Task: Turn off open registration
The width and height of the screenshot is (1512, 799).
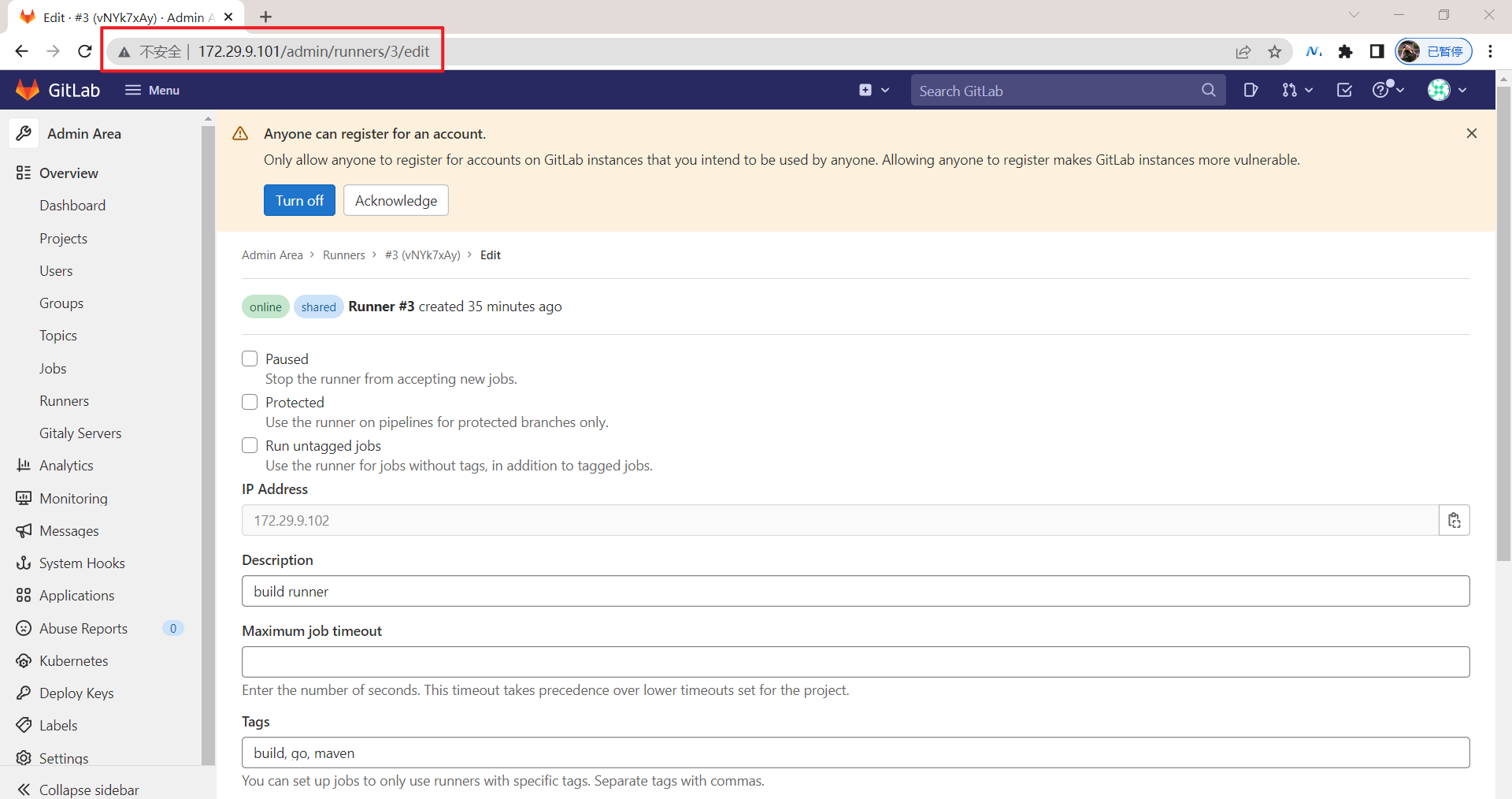Action: click(x=299, y=200)
